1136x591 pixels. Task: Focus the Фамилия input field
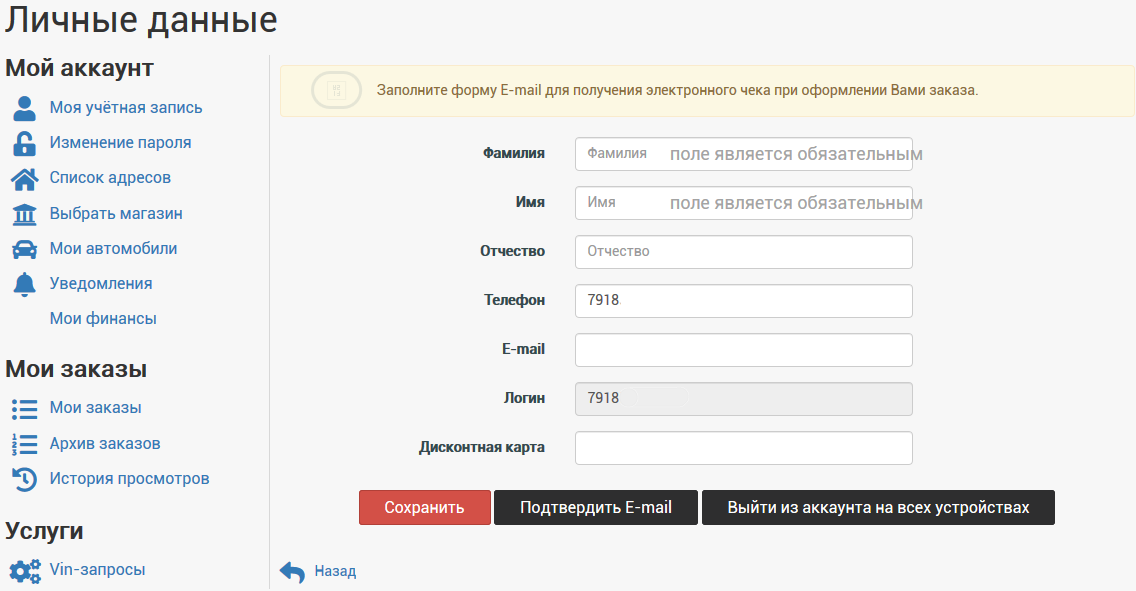point(743,154)
